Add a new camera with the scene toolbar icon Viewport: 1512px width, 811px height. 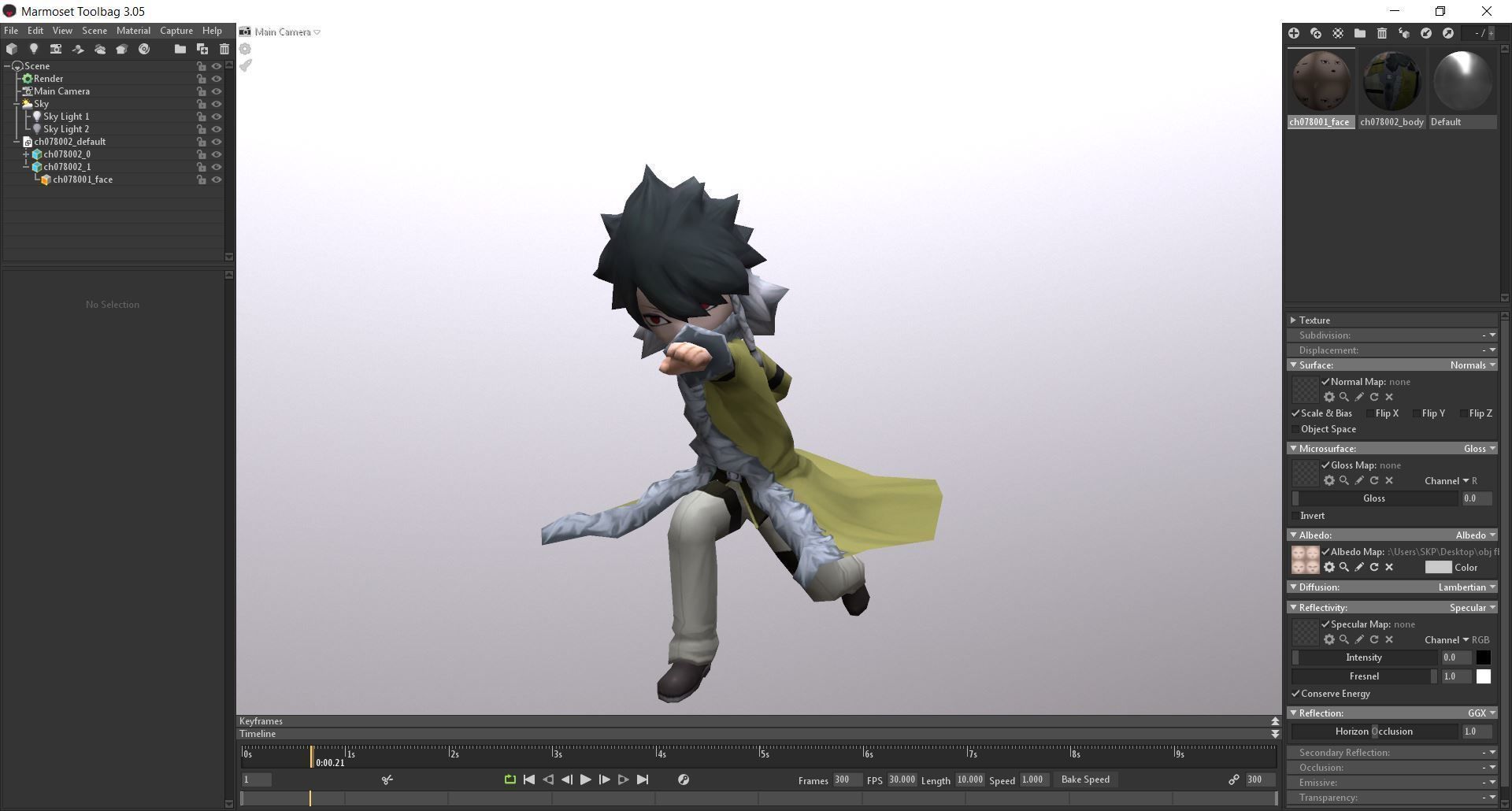(x=56, y=49)
